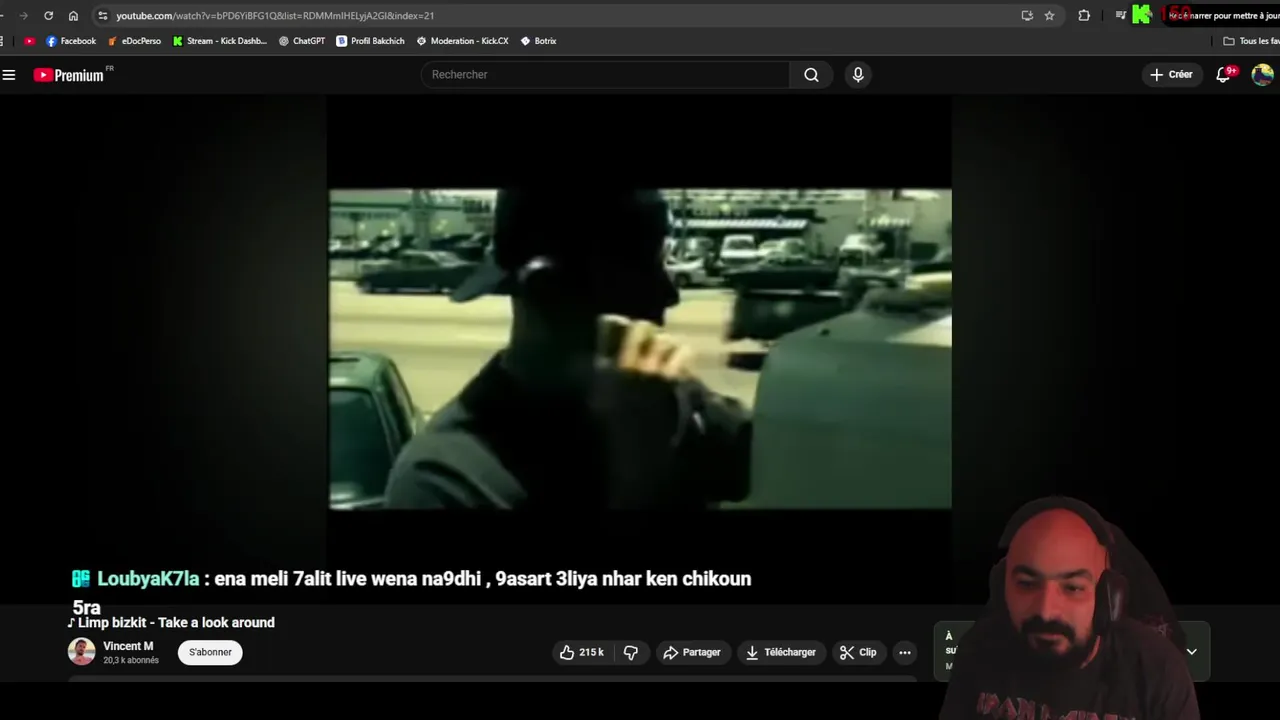1280x720 pixels.
Task: Open the eDocPerso bookmark
Action: click(134, 41)
